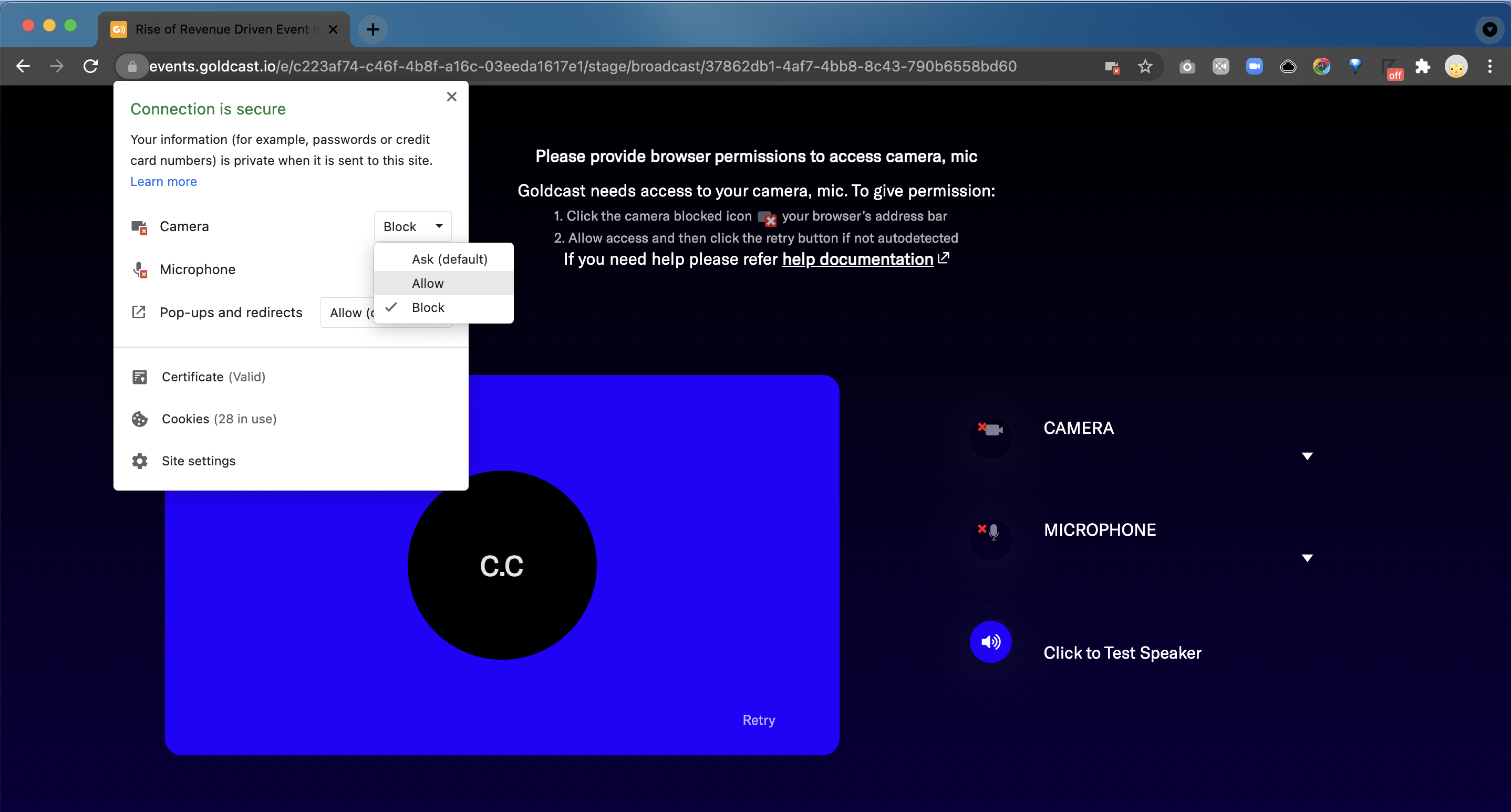Open the Extensions puzzle piece menu
The width and height of the screenshot is (1511, 812).
coord(1422,66)
